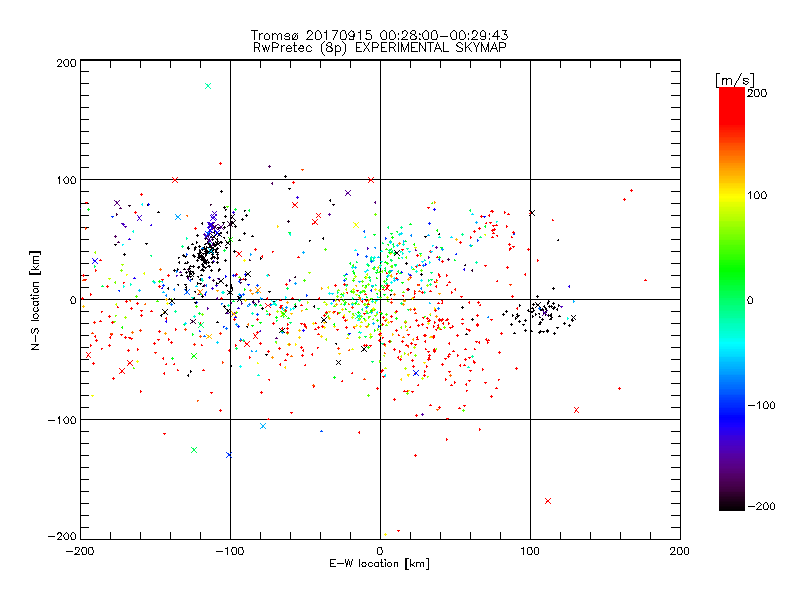Click the E-W axis tick label "-100"
The width and height of the screenshot is (800, 600).
click(230, 552)
